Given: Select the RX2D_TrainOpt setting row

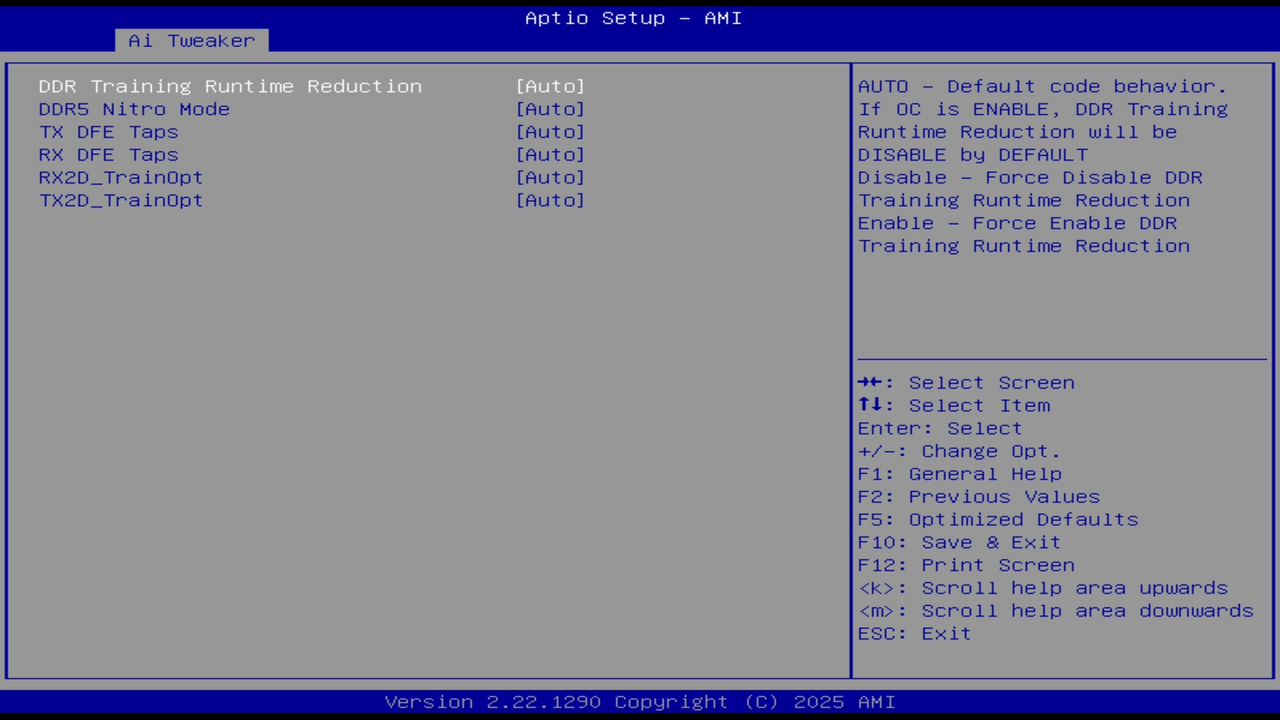Looking at the screenshot, I should pos(120,177).
